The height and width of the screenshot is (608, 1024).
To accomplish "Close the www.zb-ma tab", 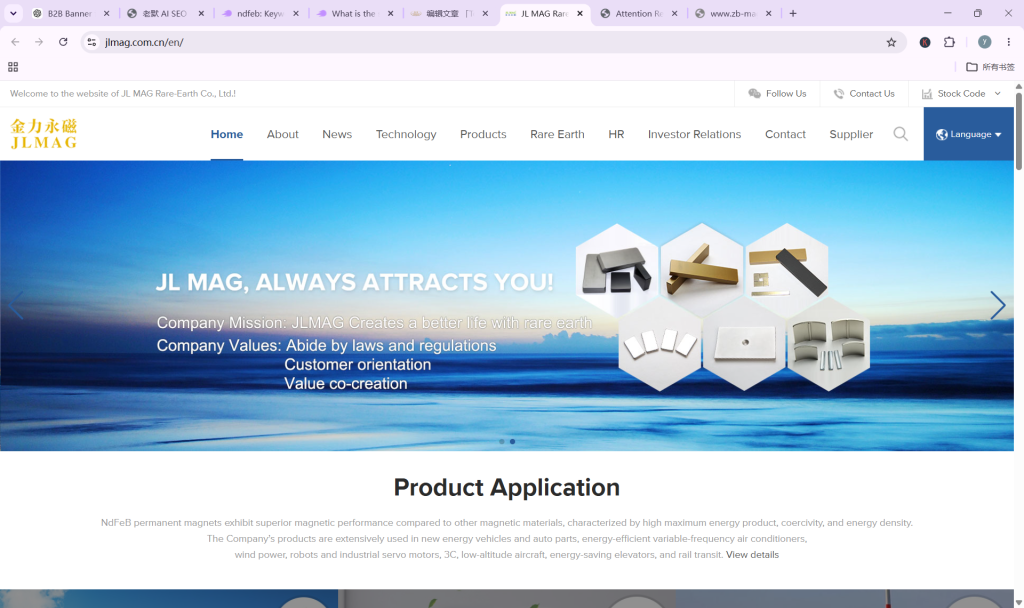I will pos(769,13).
